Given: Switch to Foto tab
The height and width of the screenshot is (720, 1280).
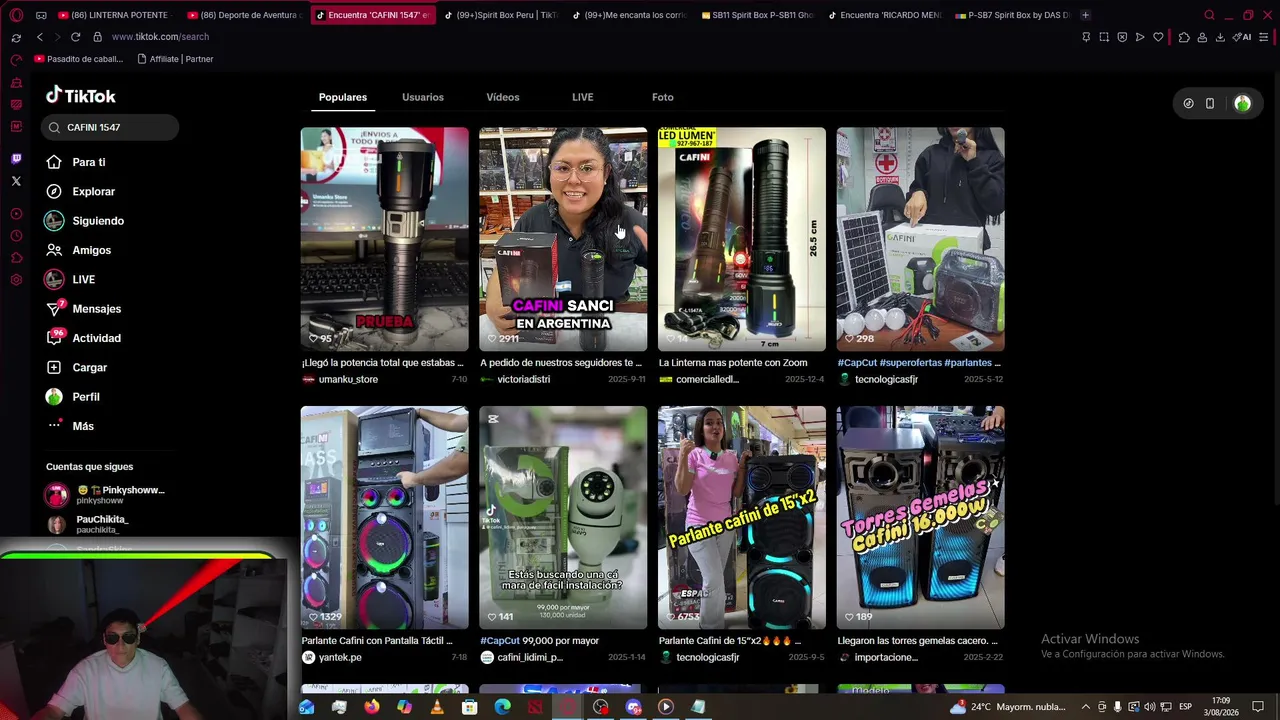Looking at the screenshot, I should pos(663,97).
